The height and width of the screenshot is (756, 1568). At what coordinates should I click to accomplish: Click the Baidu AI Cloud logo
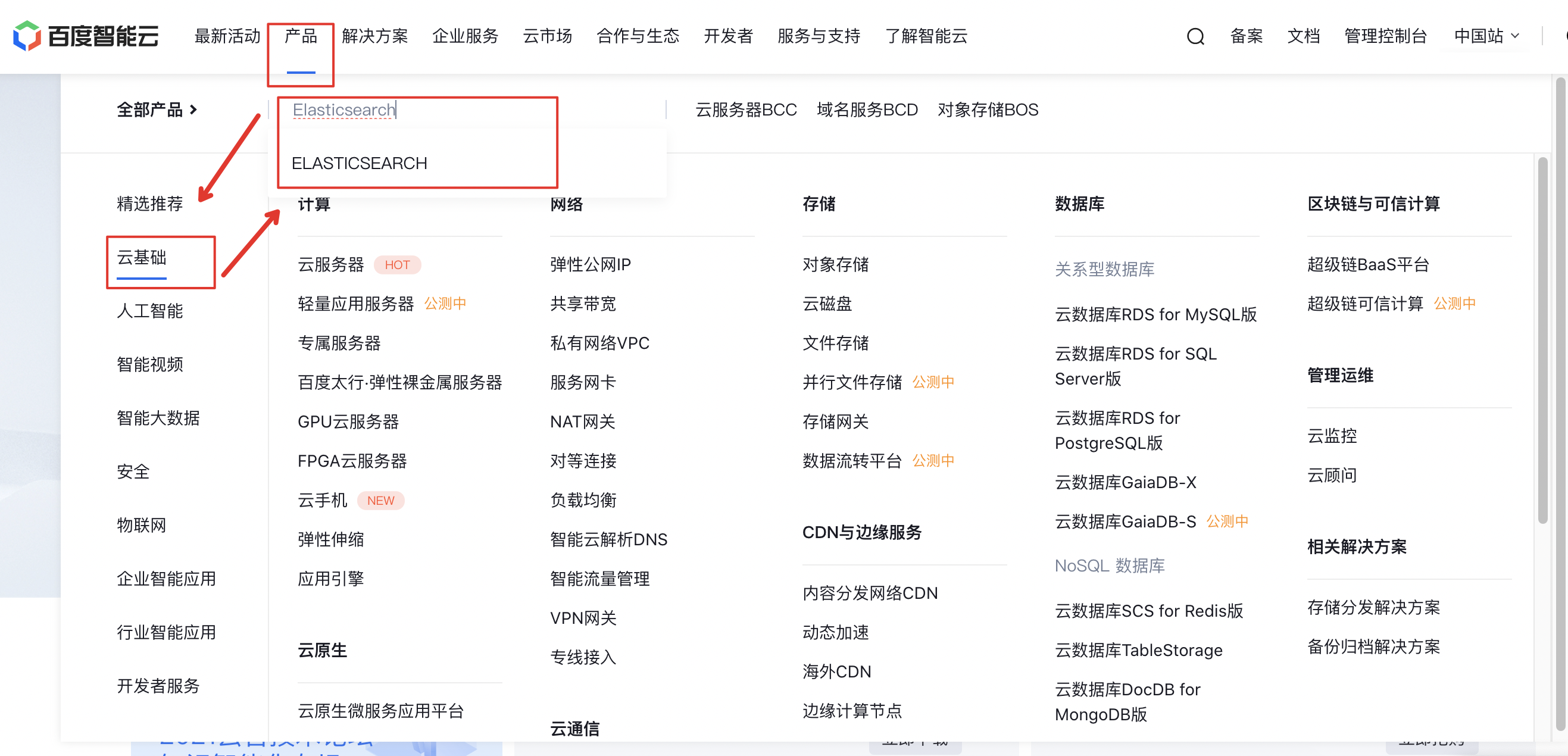click(x=86, y=36)
